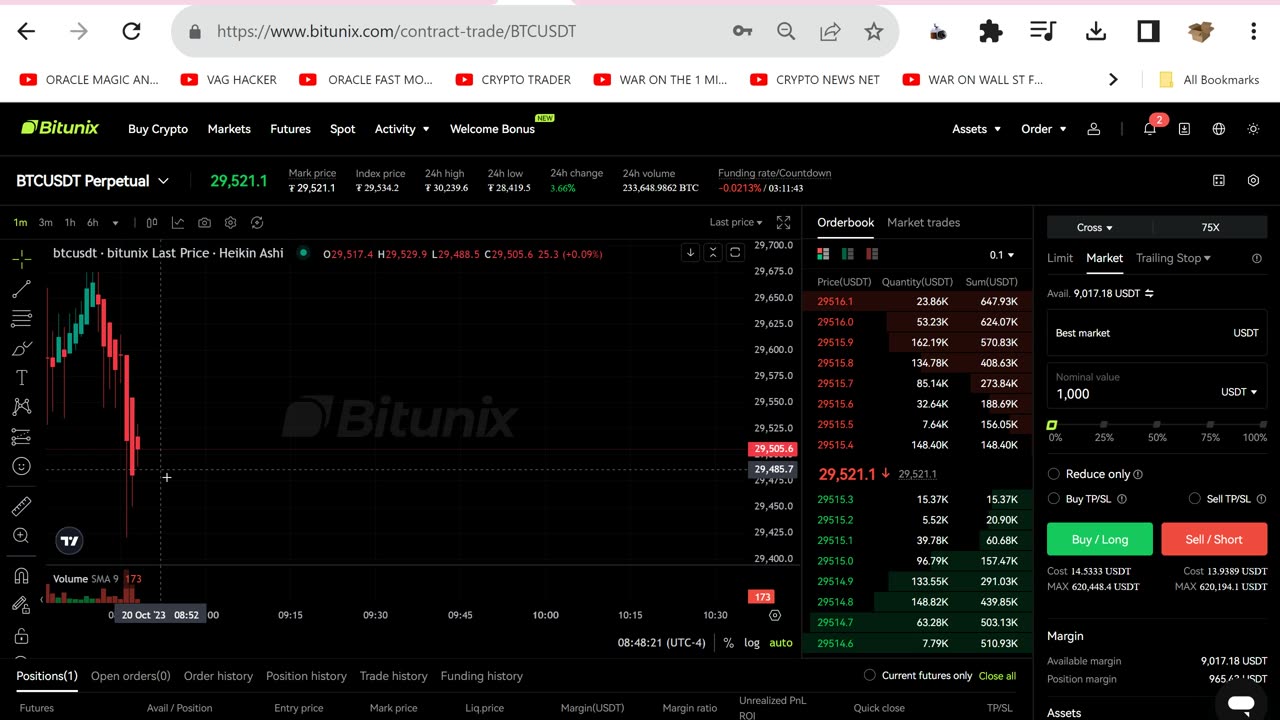The image size is (1280, 720).
Task: Switch to the Market trades tab
Action: tap(923, 222)
